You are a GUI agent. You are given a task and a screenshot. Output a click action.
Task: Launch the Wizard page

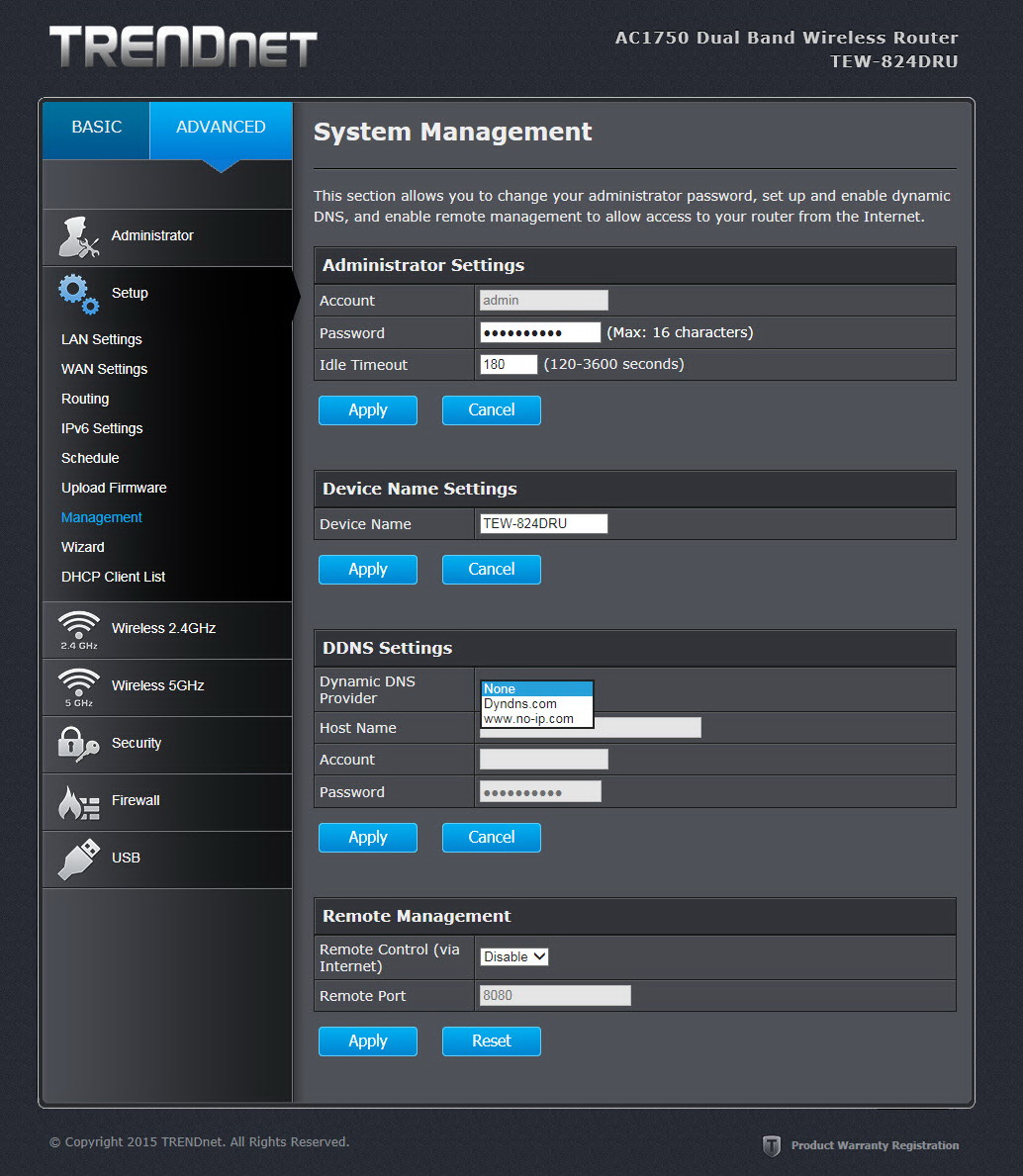coord(82,547)
